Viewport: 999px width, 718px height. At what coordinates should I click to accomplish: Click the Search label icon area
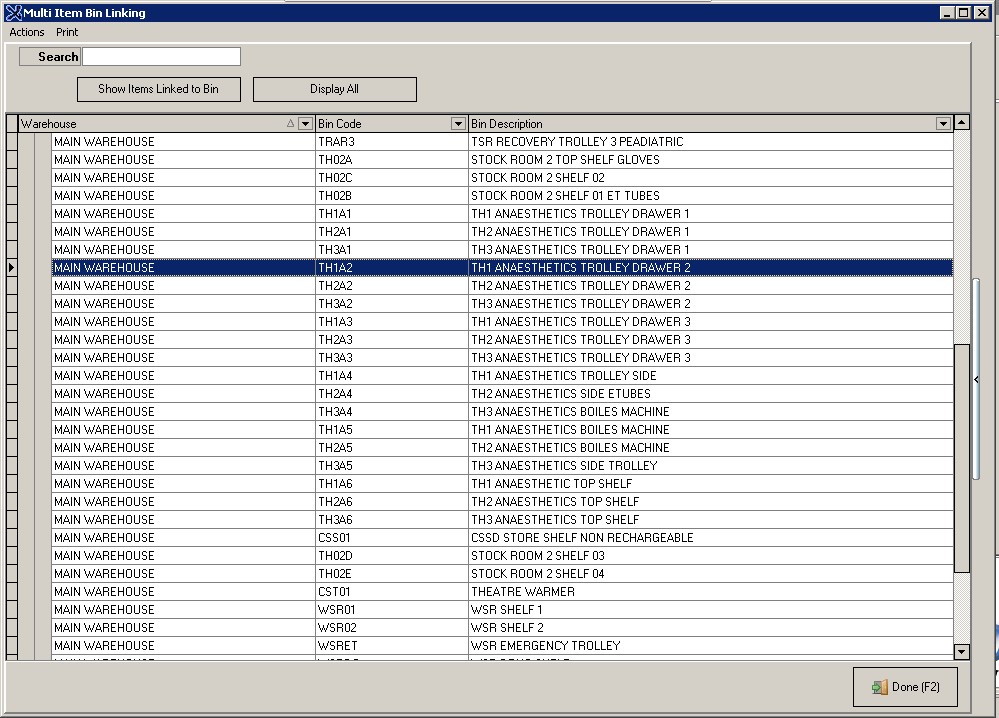(48, 56)
